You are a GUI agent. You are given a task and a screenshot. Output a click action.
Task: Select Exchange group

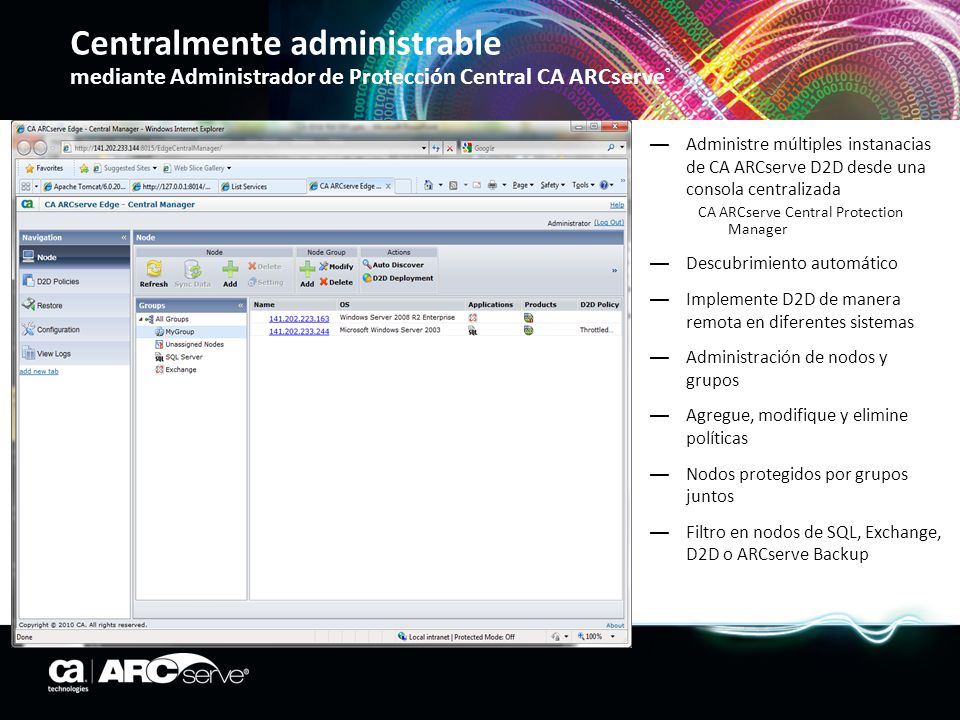pyautogui.click(x=181, y=369)
